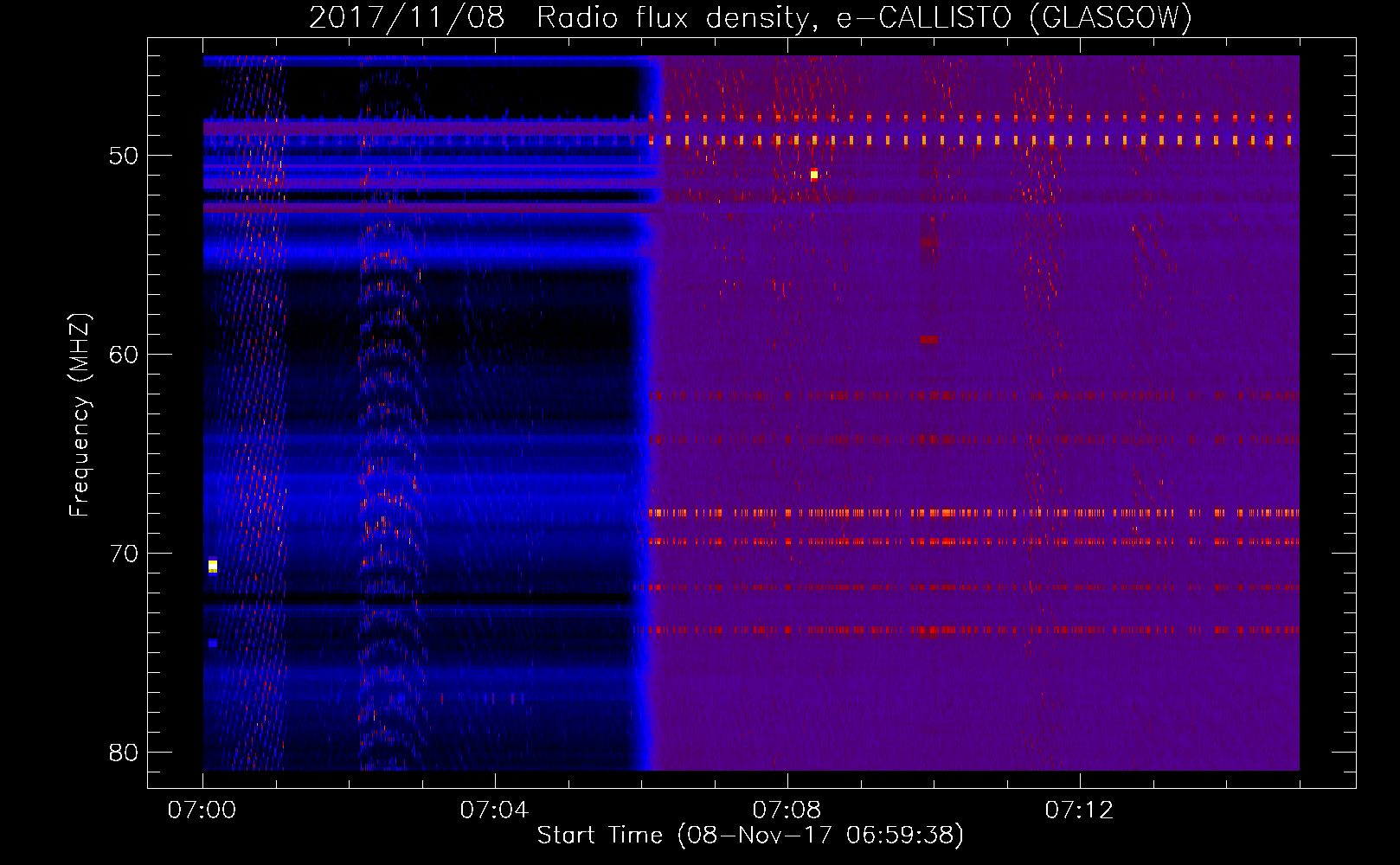The width and height of the screenshot is (1400, 865).
Task: Click the 07:08 time axis label
Action: 787,811
